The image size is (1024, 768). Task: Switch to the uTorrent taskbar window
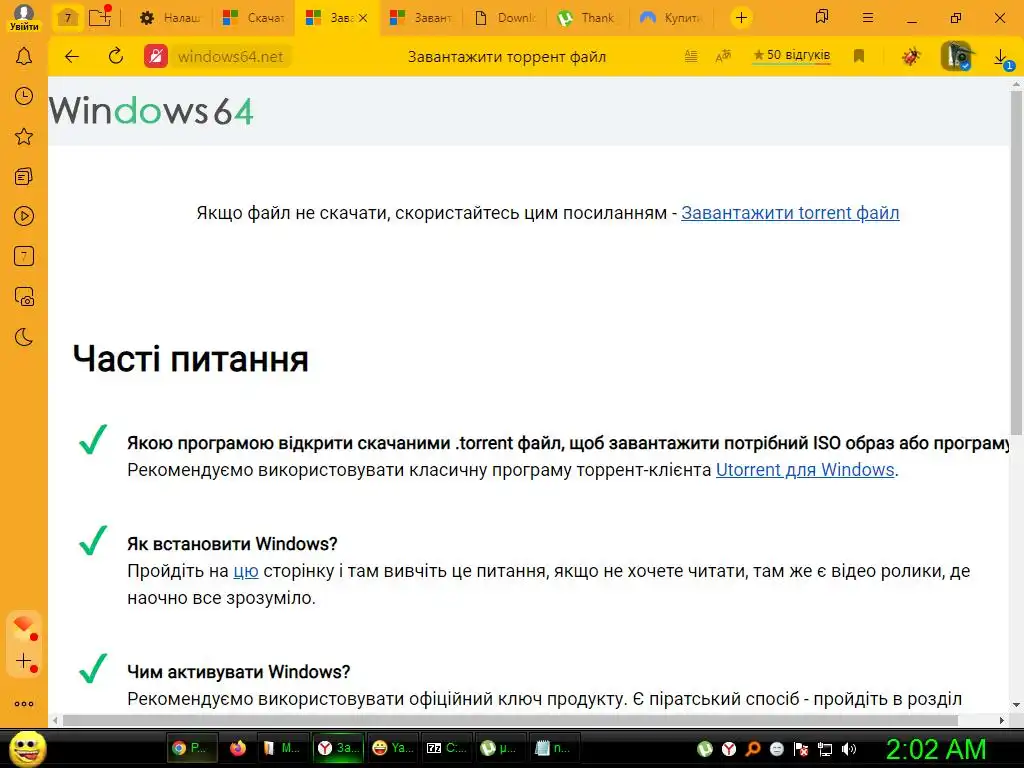[498, 748]
